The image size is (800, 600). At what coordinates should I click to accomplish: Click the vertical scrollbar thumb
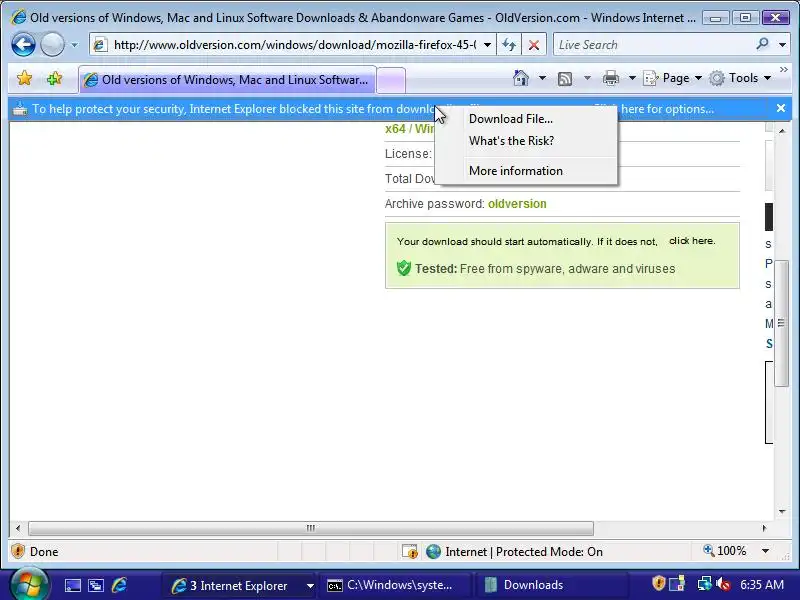click(x=782, y=322)
